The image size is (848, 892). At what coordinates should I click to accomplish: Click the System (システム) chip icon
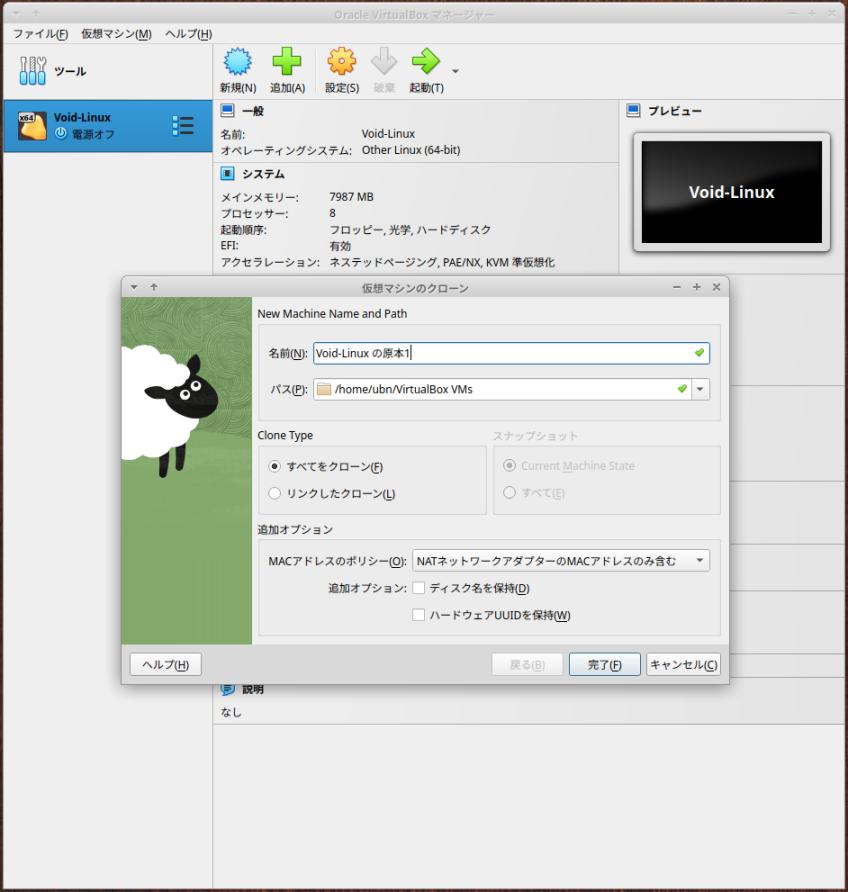227,174
